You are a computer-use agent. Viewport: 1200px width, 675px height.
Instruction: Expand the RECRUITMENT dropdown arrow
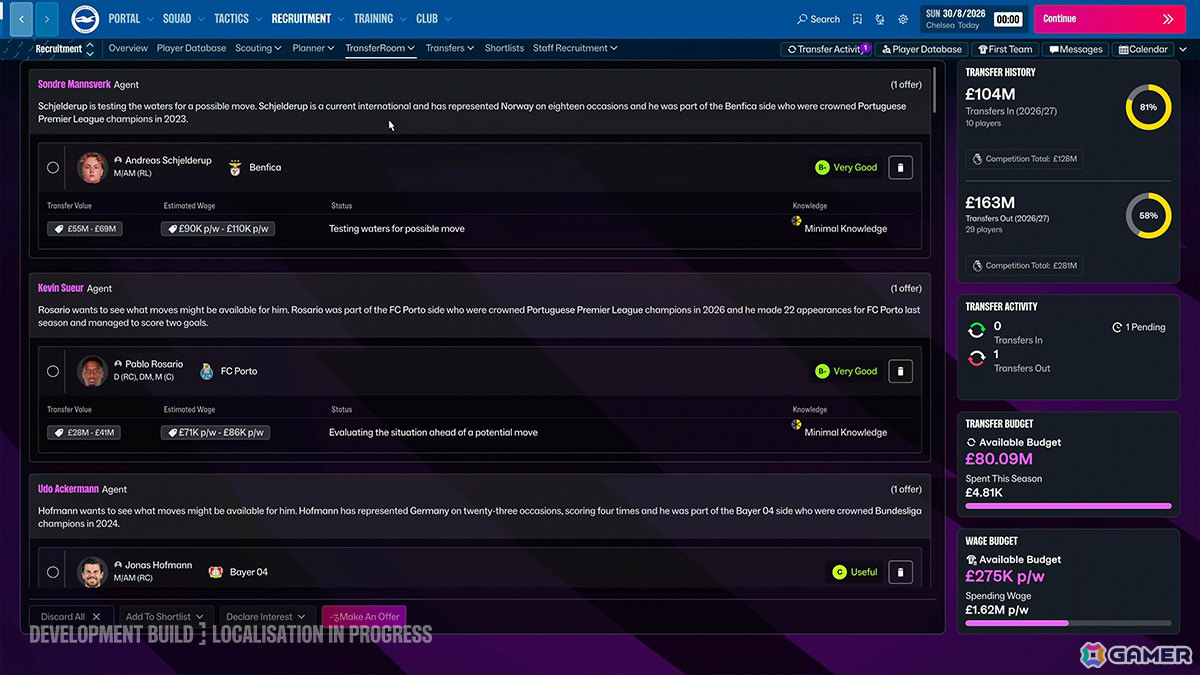(341, 19)
